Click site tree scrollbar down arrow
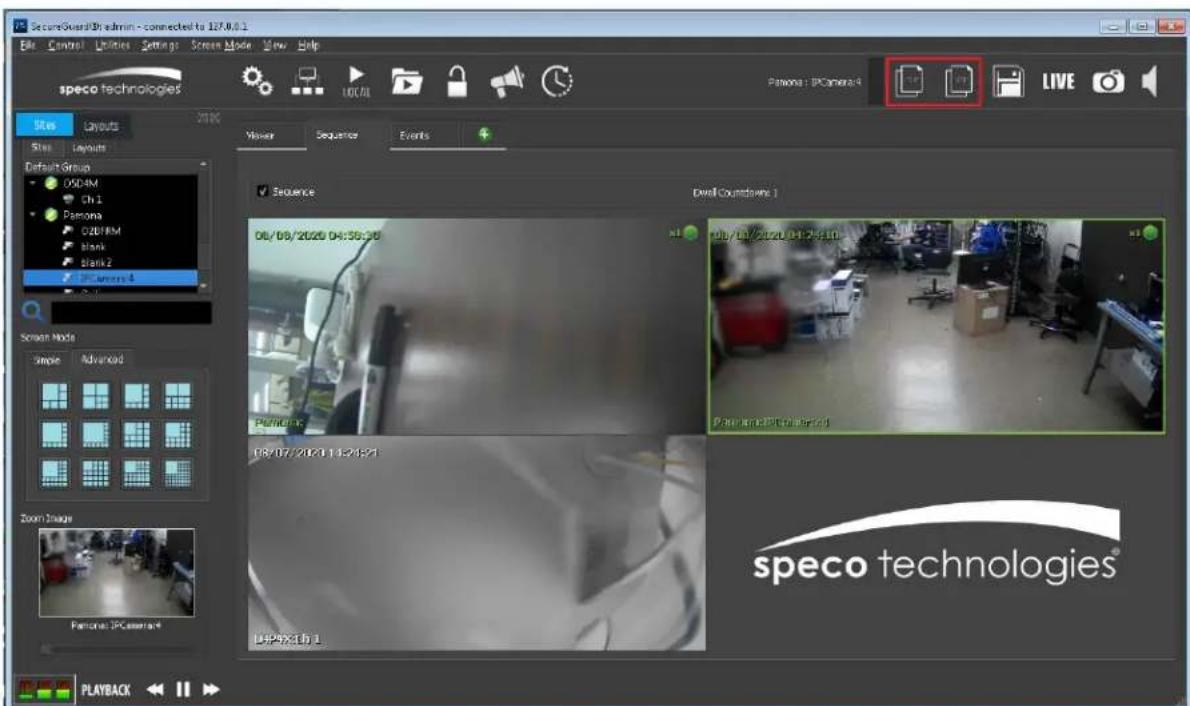 click(203, 286)
